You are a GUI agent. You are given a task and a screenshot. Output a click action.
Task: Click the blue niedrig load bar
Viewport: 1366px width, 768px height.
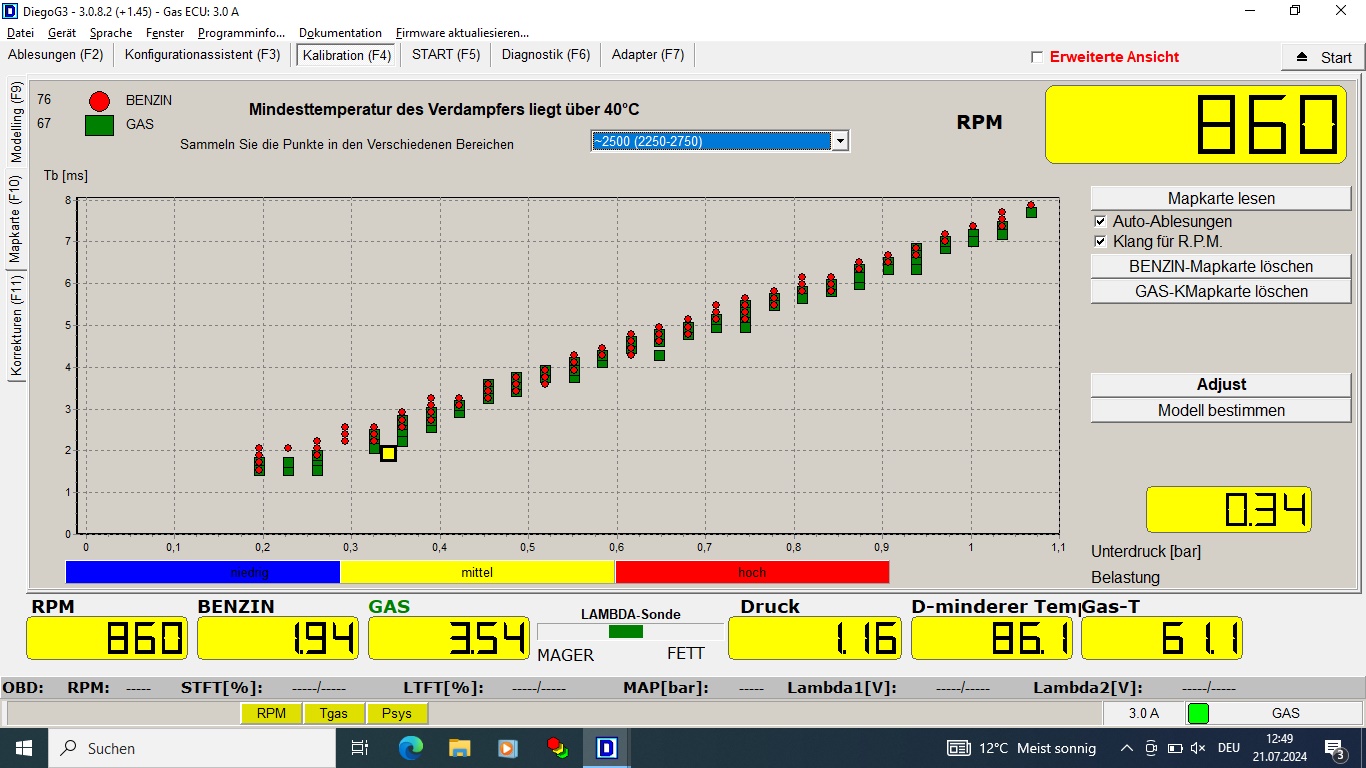click(x=203, y=572)
